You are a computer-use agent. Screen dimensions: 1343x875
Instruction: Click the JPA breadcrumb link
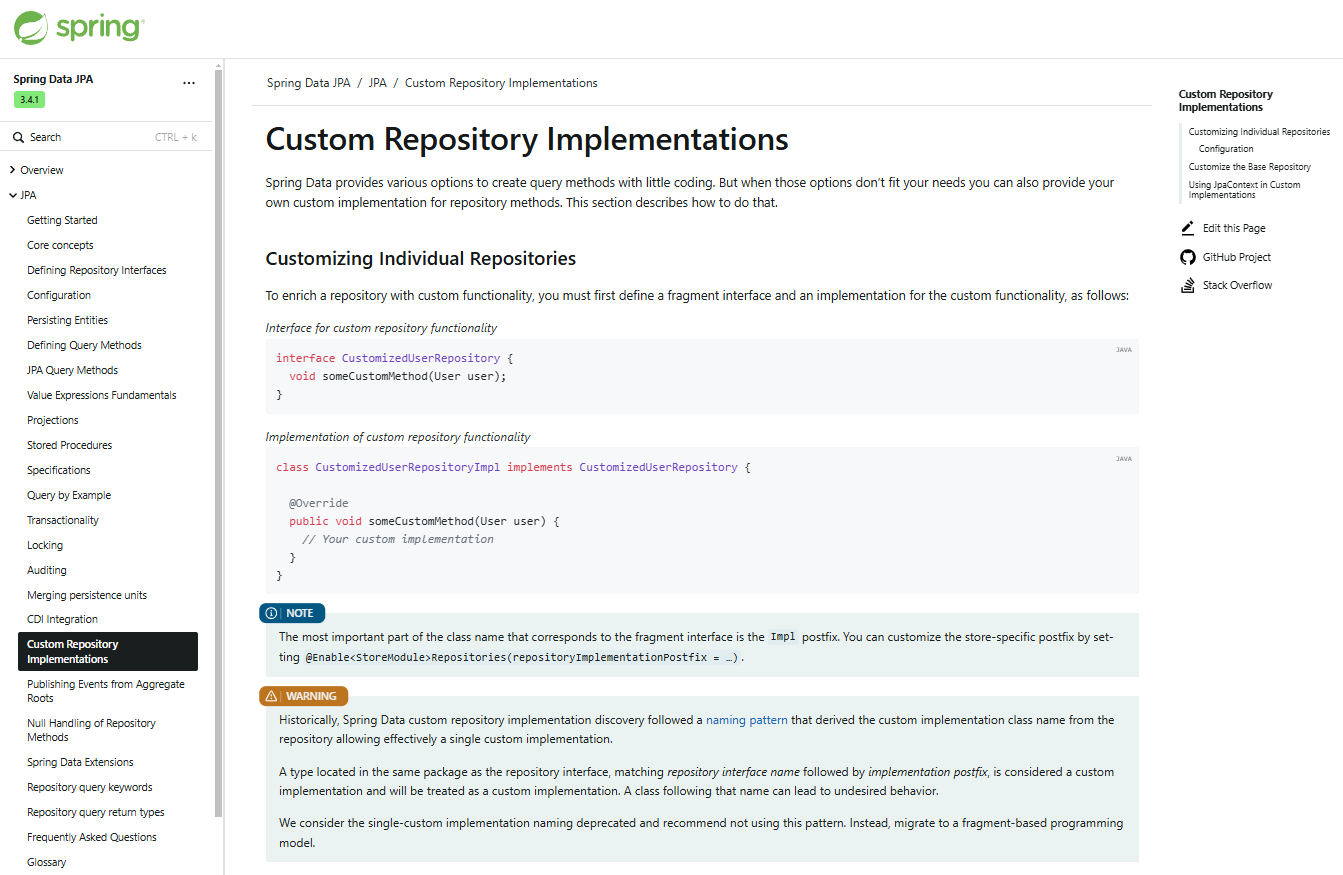[377, 83]
